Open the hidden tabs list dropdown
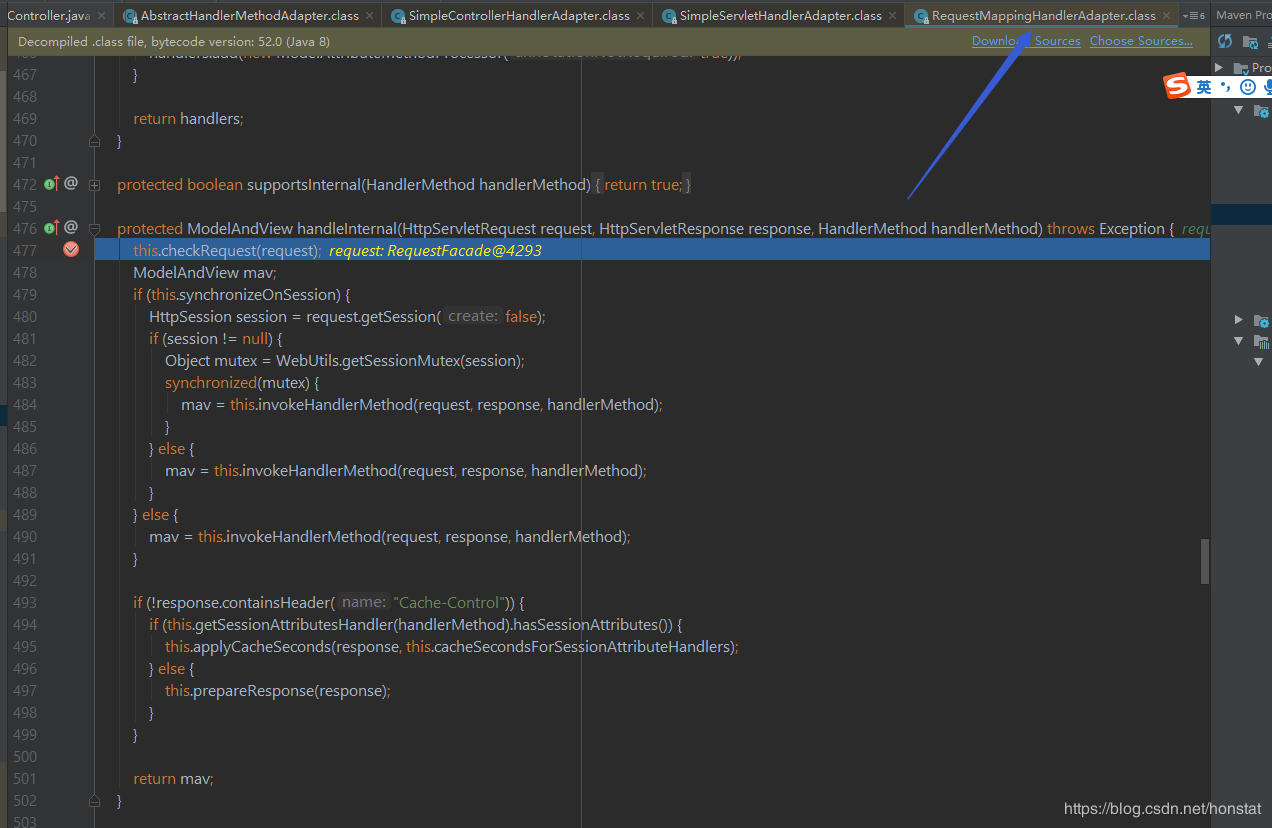The width and height of the screenshot is (1272, 828). (x=1193, y=16)
